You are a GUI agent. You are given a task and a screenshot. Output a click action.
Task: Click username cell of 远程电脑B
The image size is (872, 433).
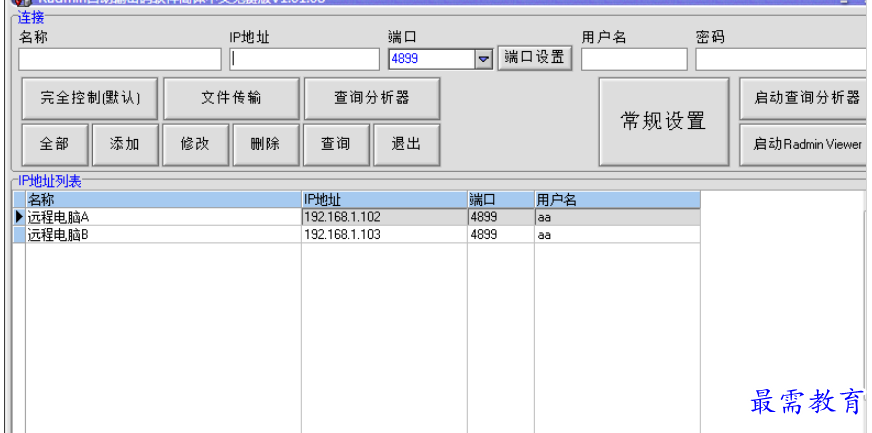pos(617,235)
